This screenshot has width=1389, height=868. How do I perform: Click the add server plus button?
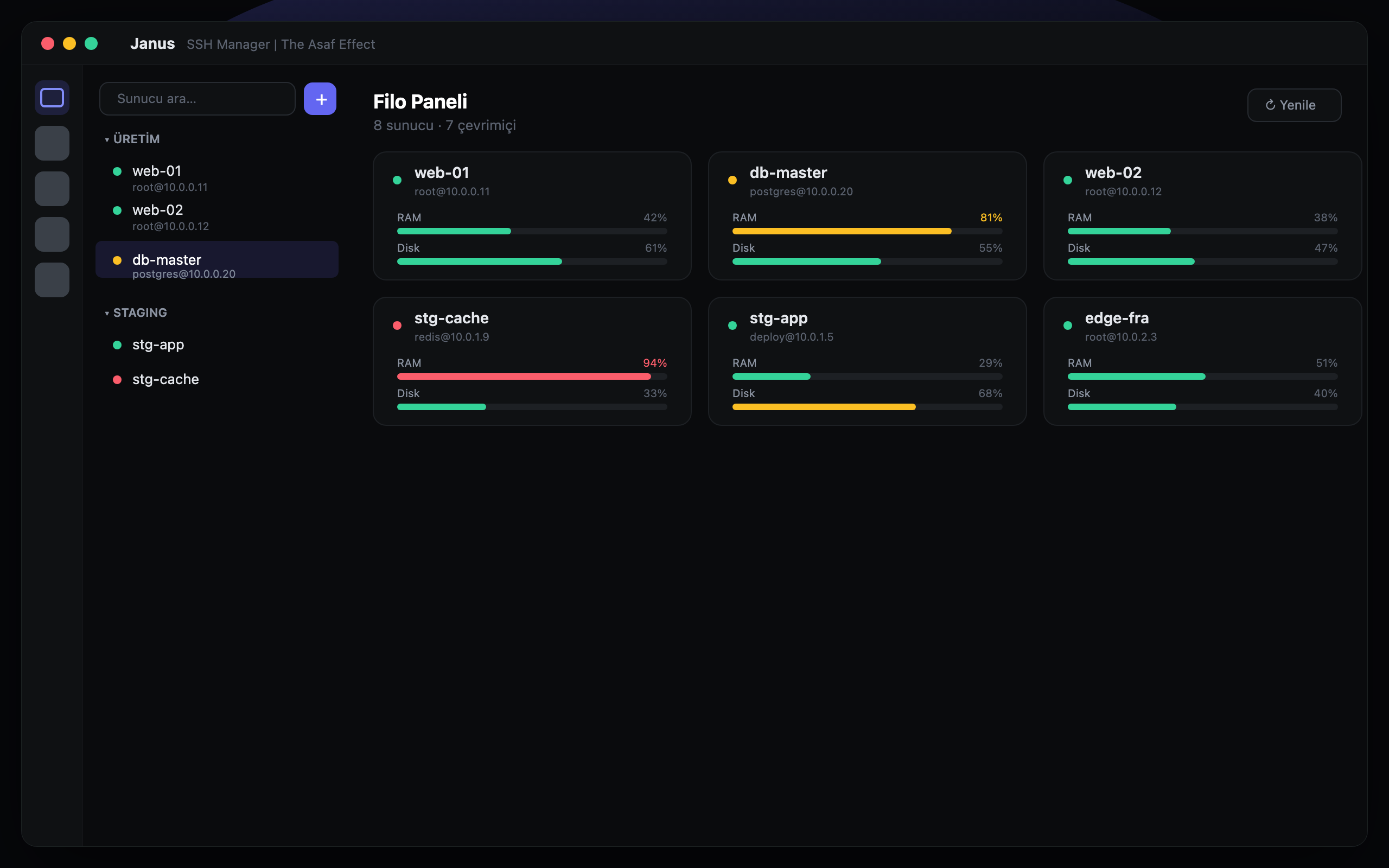(x=320, y=99)
